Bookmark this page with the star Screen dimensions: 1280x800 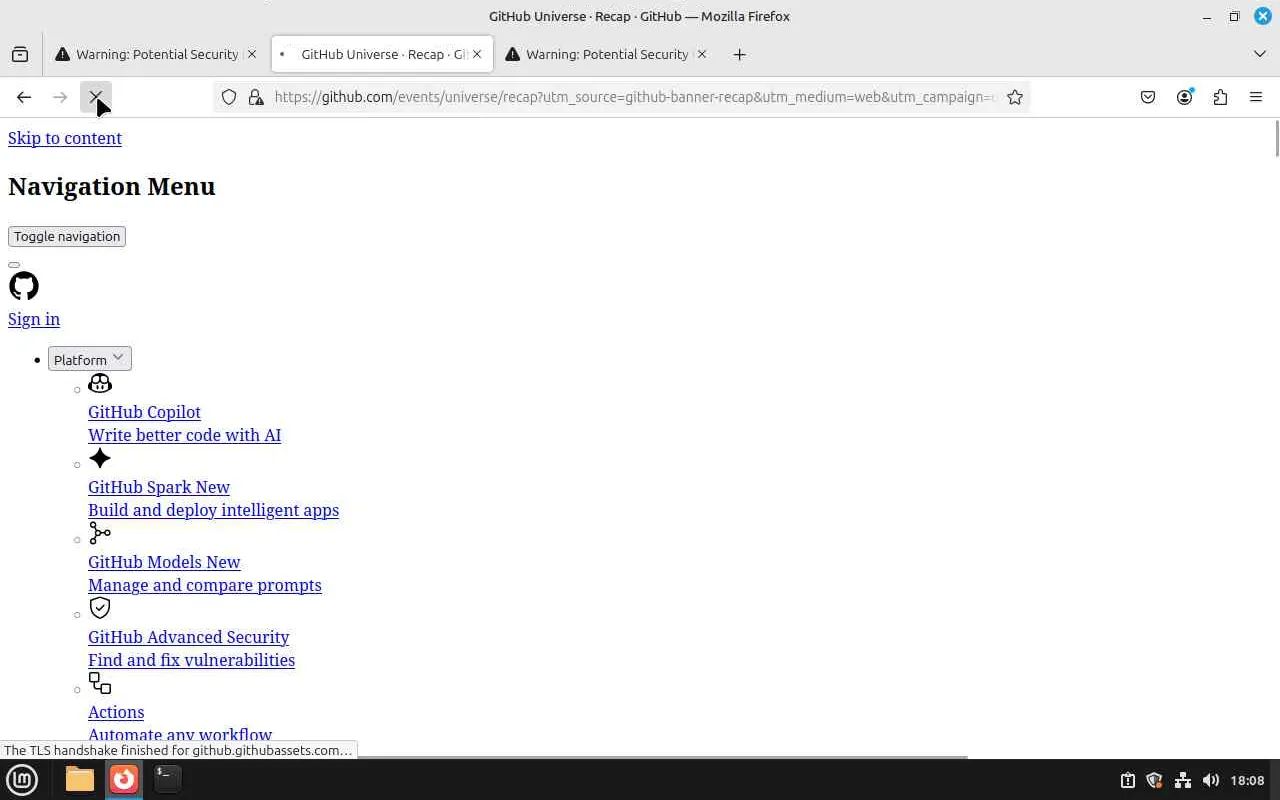[x=1015, y=97]
